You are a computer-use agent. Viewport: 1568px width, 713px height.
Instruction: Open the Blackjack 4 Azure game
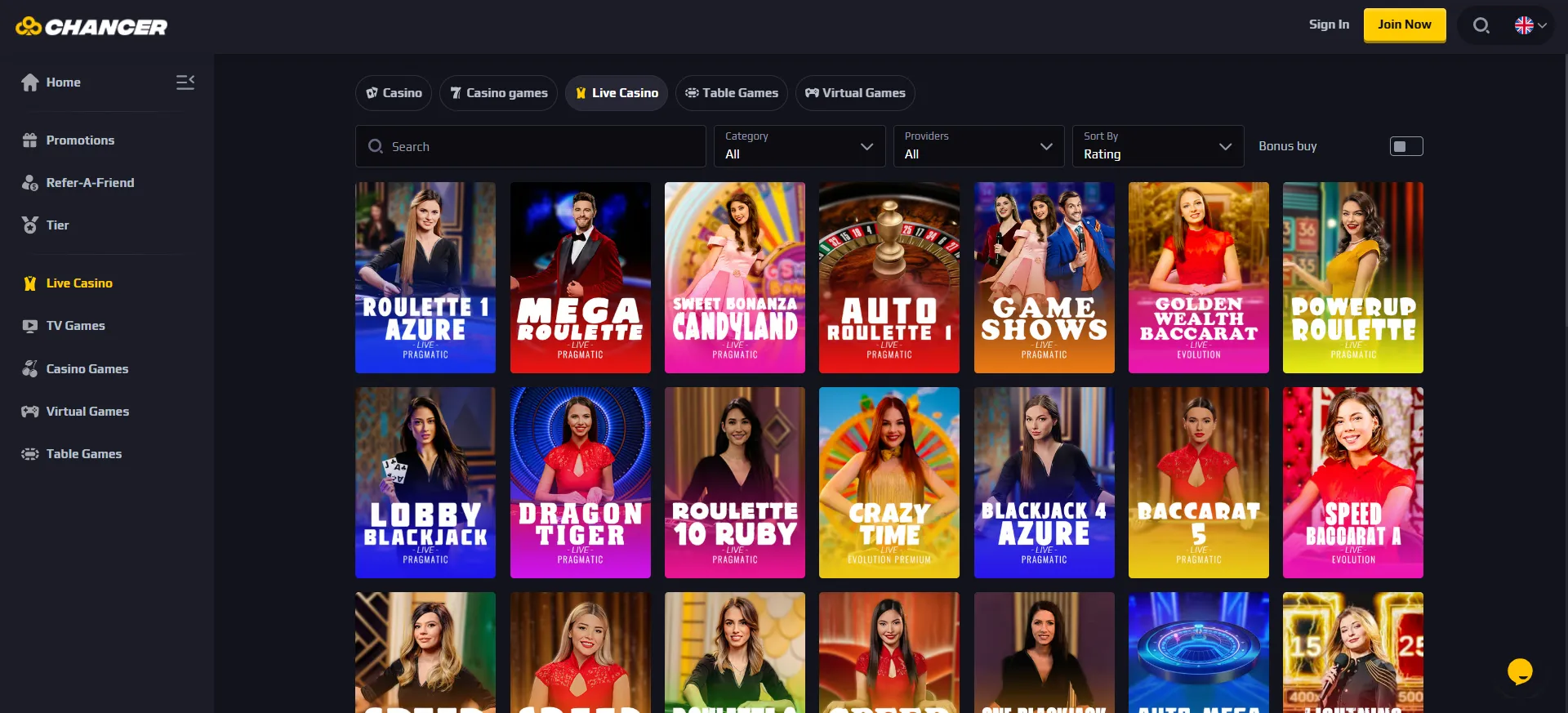coord(1045,483)
